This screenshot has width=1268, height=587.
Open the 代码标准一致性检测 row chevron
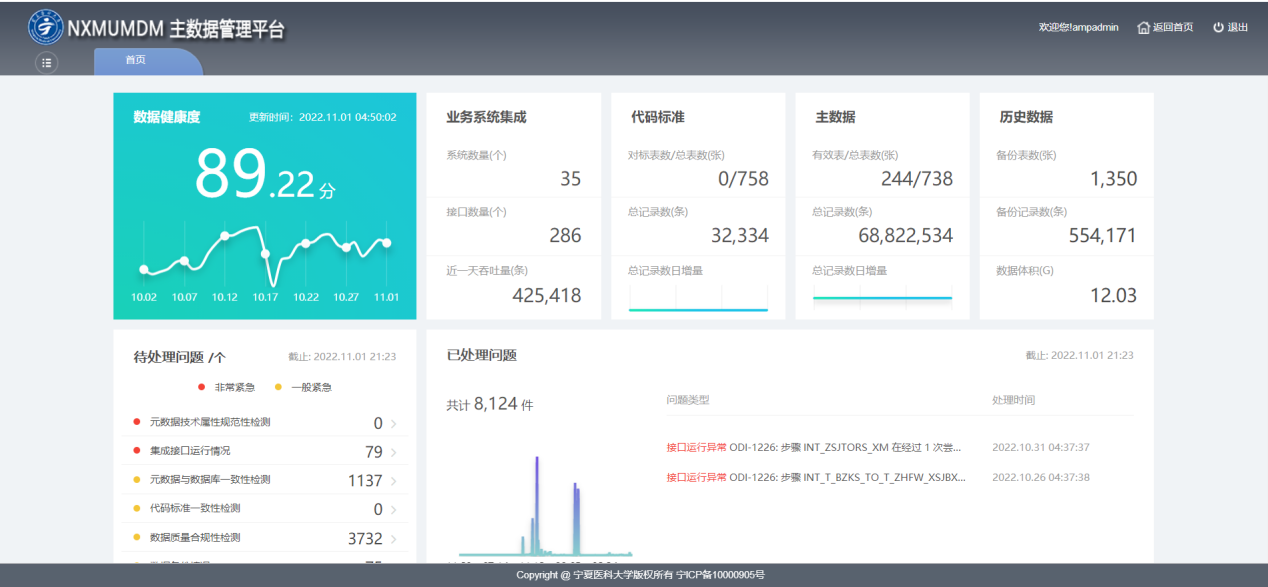coord(394,510)
